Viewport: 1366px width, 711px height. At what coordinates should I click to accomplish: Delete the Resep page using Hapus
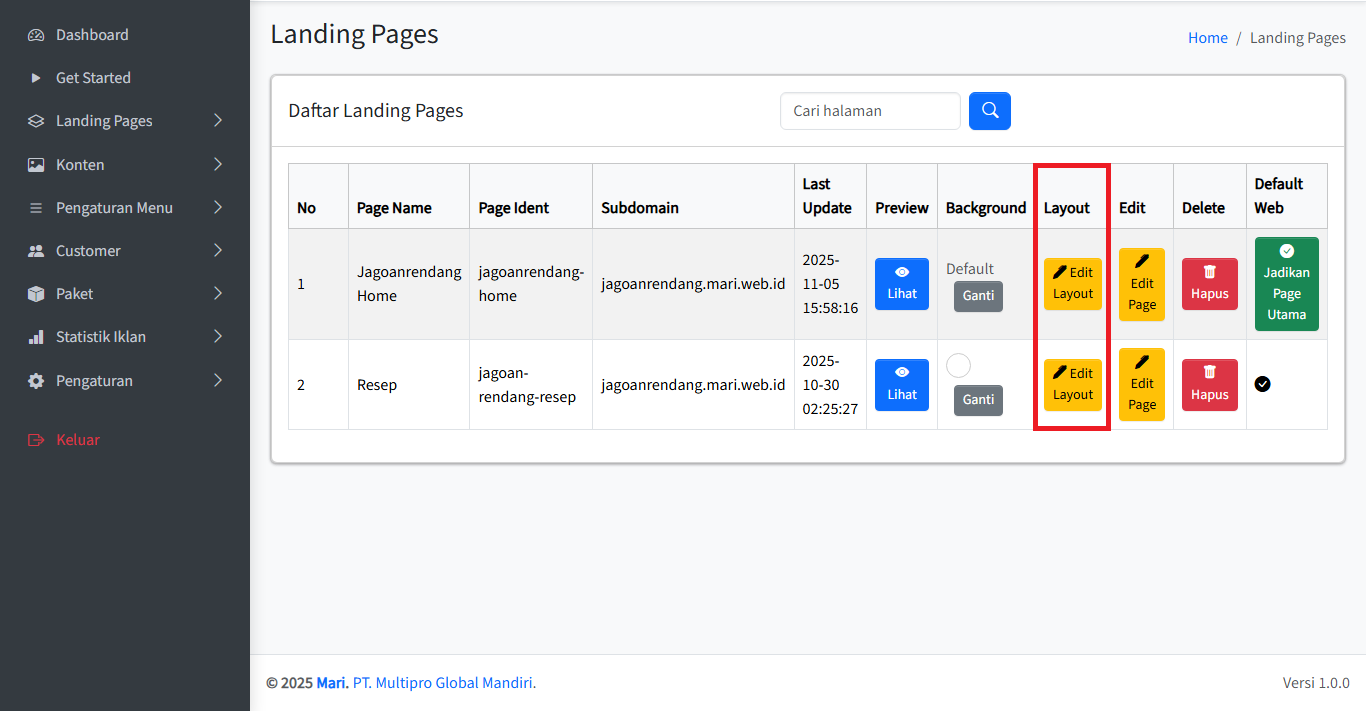pyautogui.click(x=1209, y=385)
